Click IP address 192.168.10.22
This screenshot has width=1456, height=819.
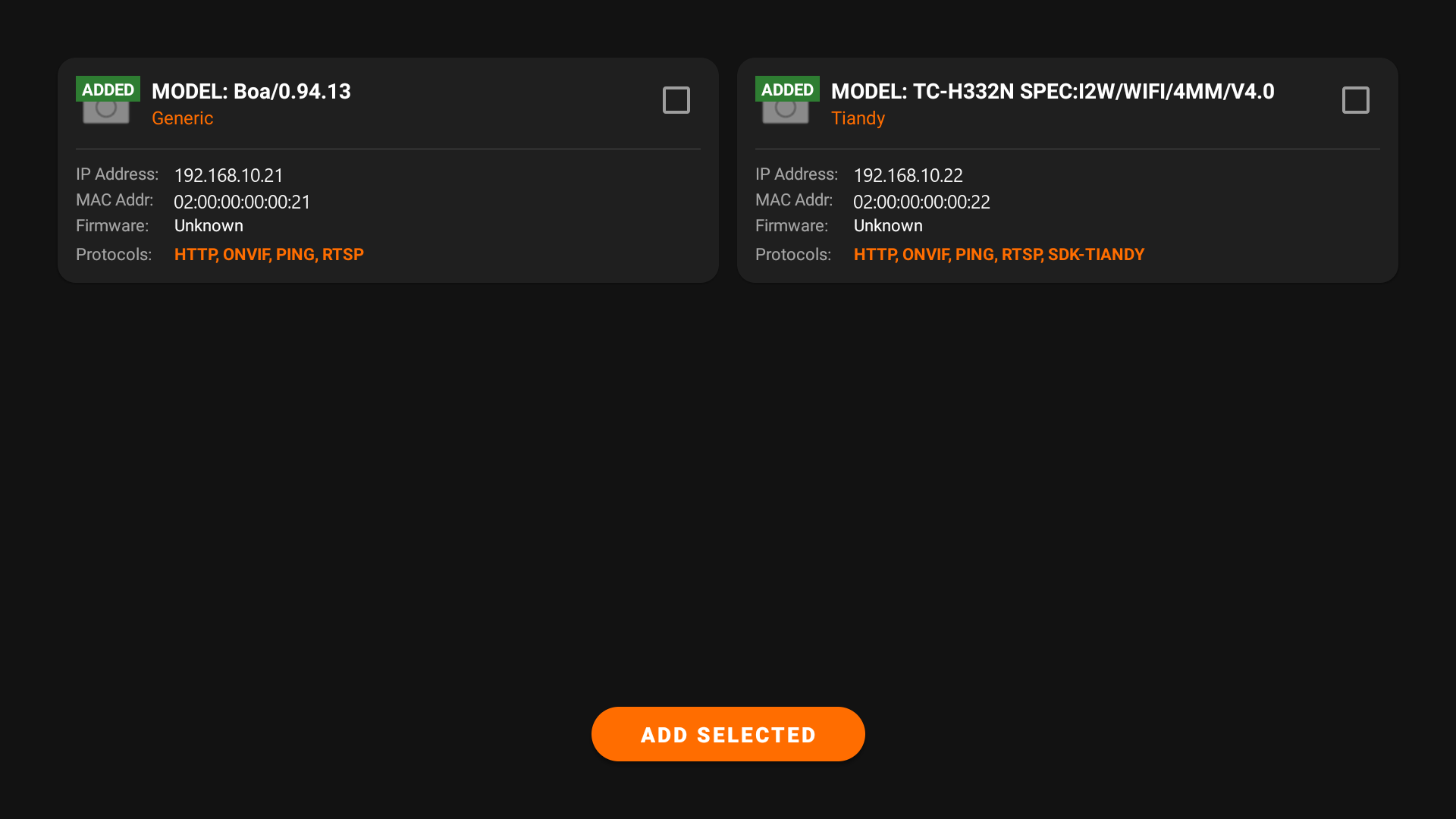pos(908,175)
